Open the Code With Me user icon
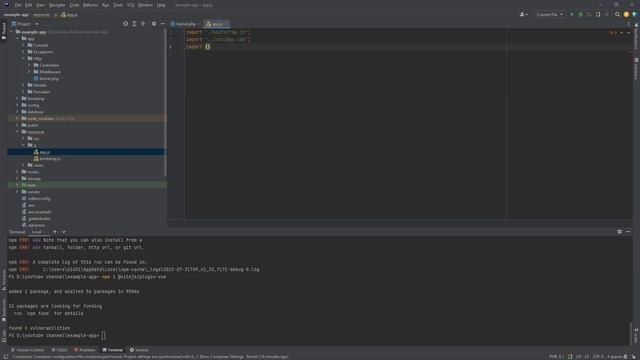 (523, 14)
